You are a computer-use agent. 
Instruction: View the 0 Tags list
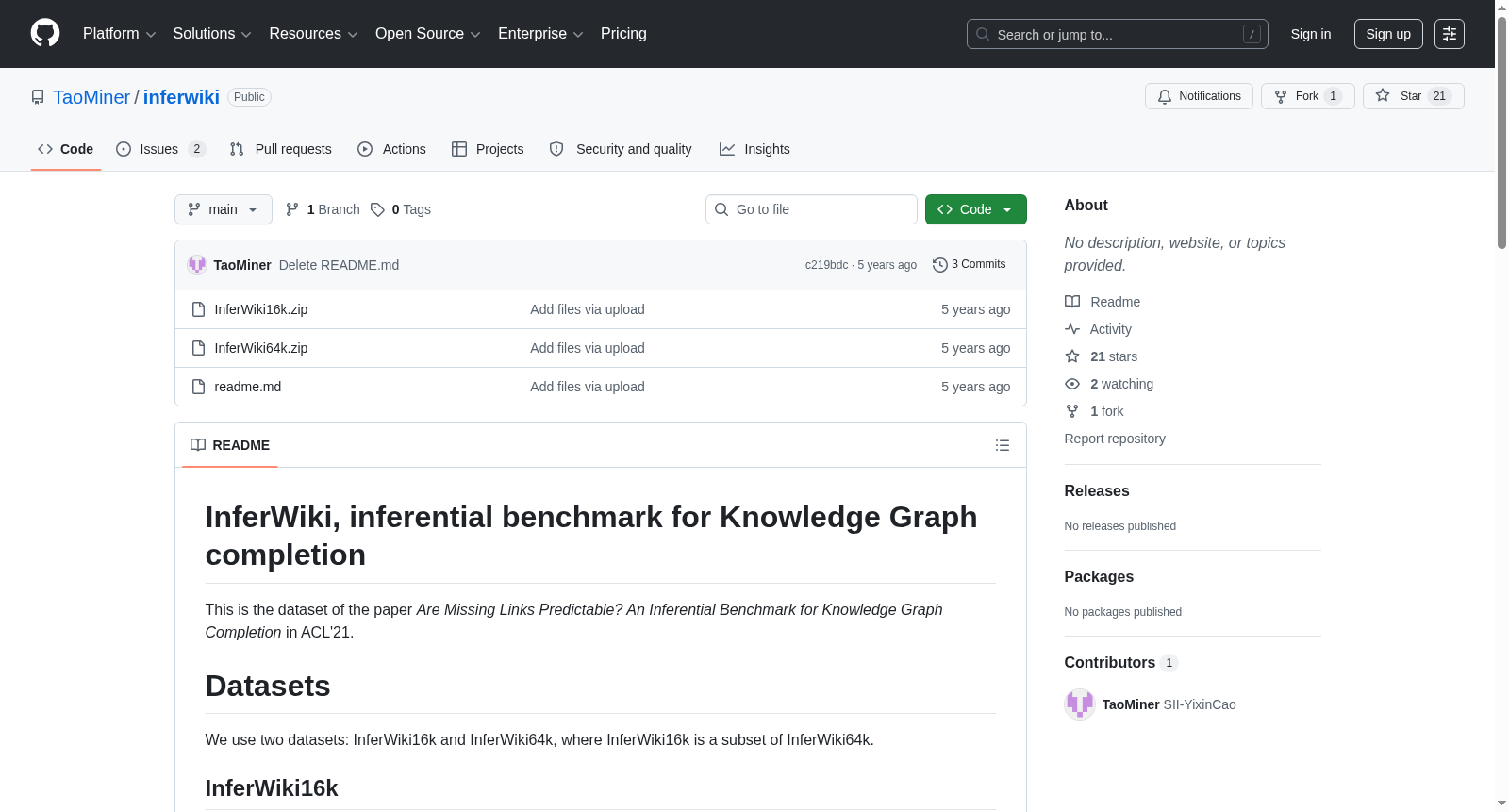tap(401, 209)
